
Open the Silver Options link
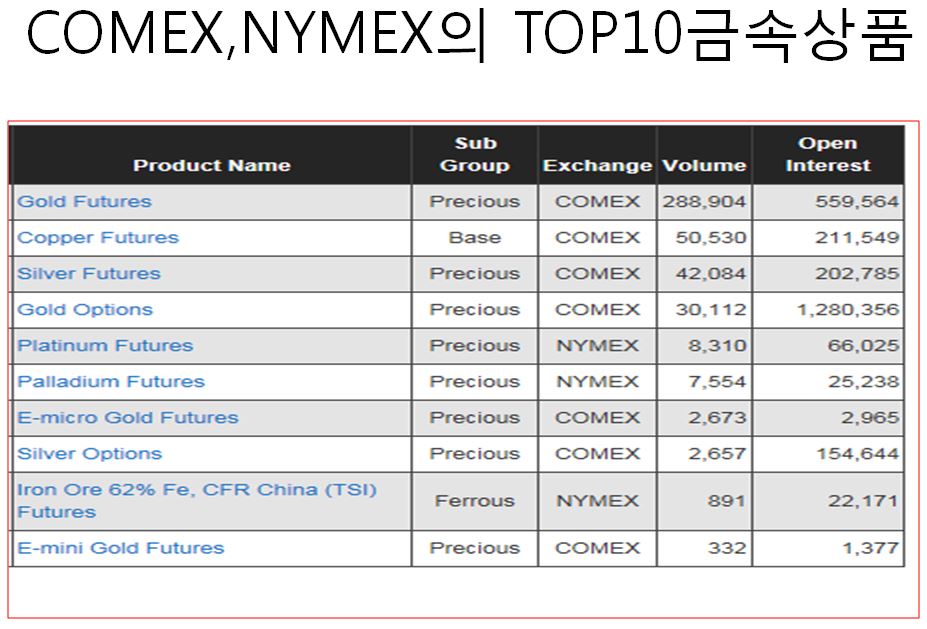[x=89, y=454]
